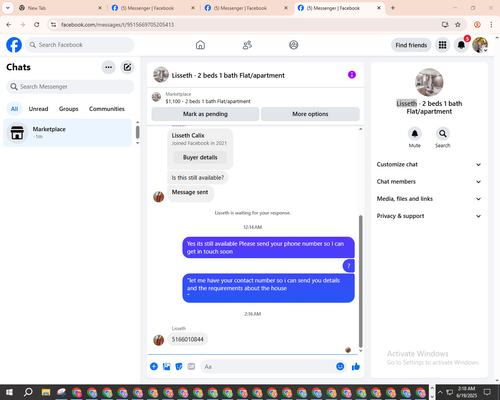
Task: Choose a sticker icon in composer
Action: coord(179,366)
